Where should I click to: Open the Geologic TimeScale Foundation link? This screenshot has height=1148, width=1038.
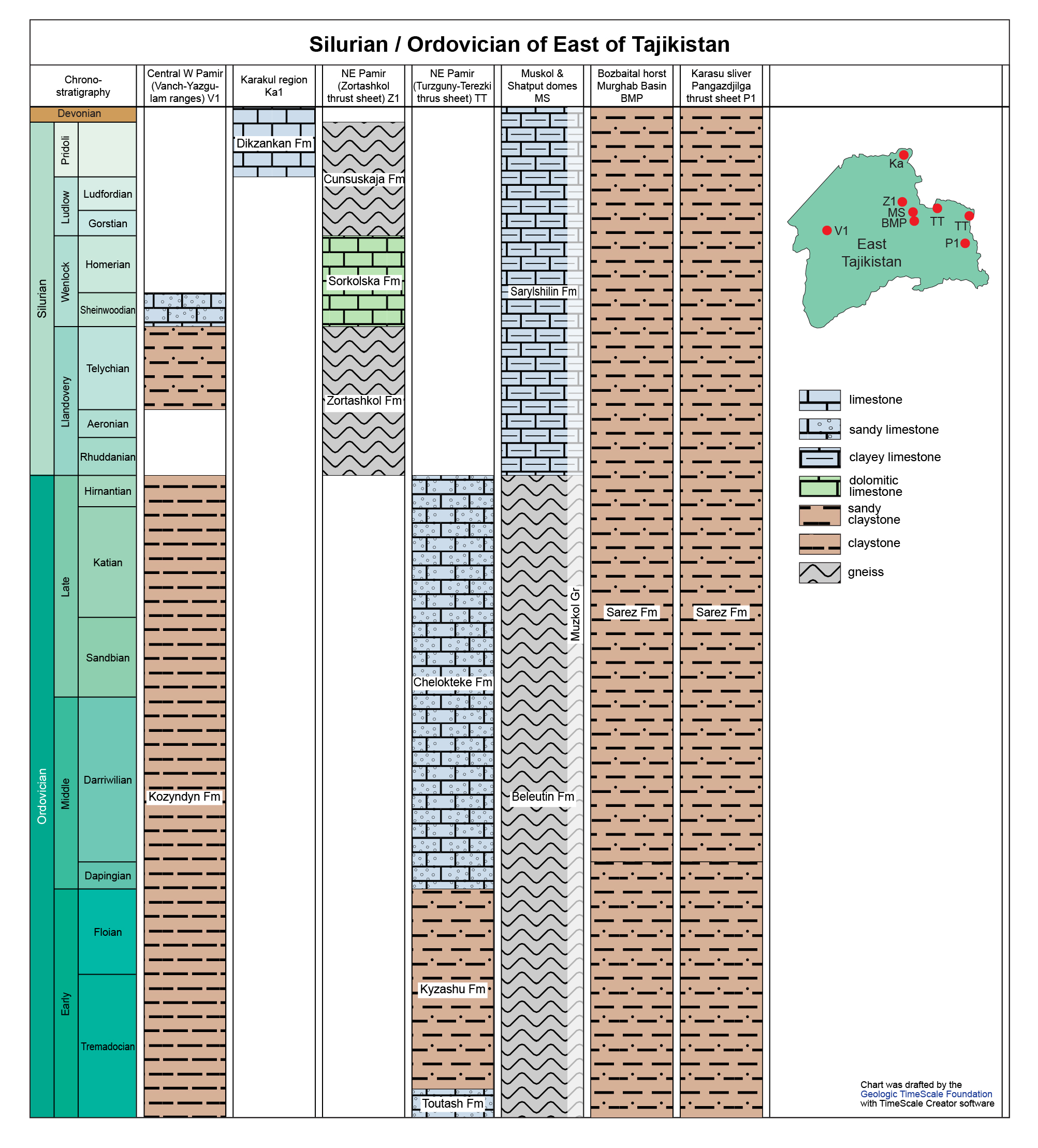click(x=926, y=1094)
